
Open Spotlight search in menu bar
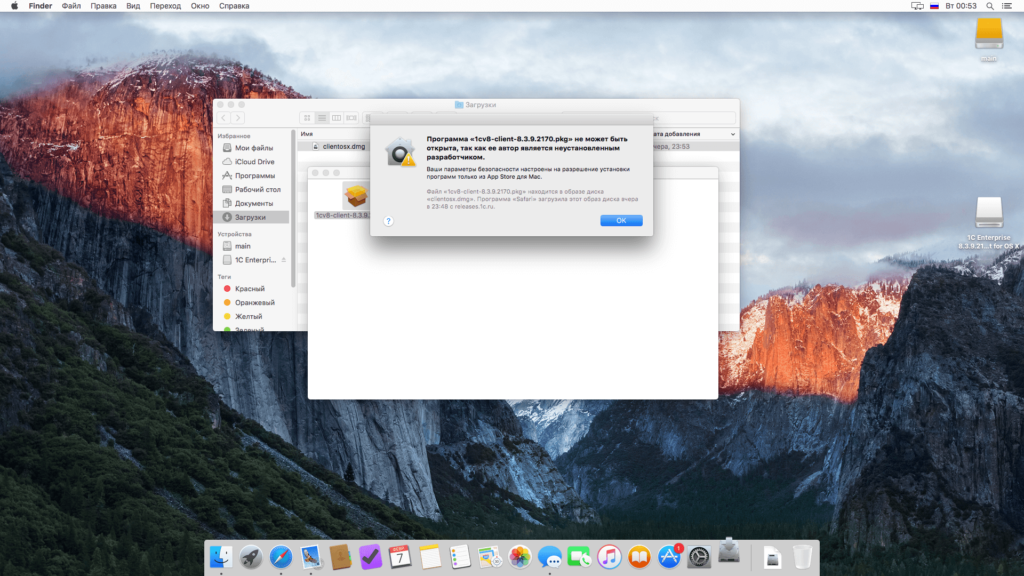990,6
